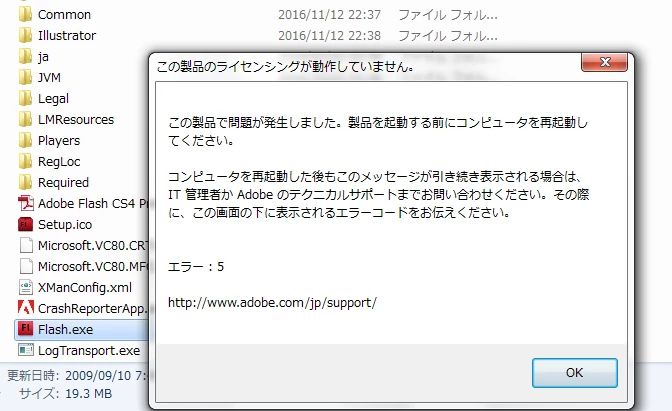Click the ja folder icon

(x=25, y=57)
